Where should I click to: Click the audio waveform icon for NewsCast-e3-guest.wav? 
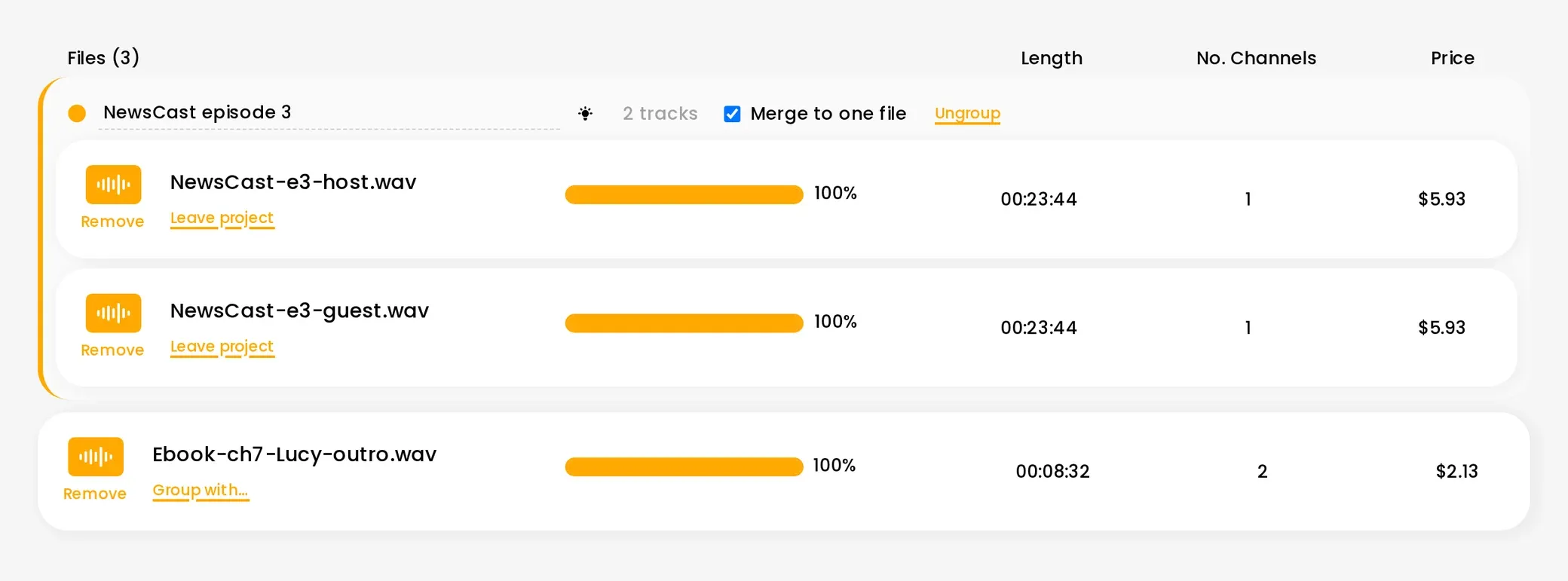tap(113, 313)
